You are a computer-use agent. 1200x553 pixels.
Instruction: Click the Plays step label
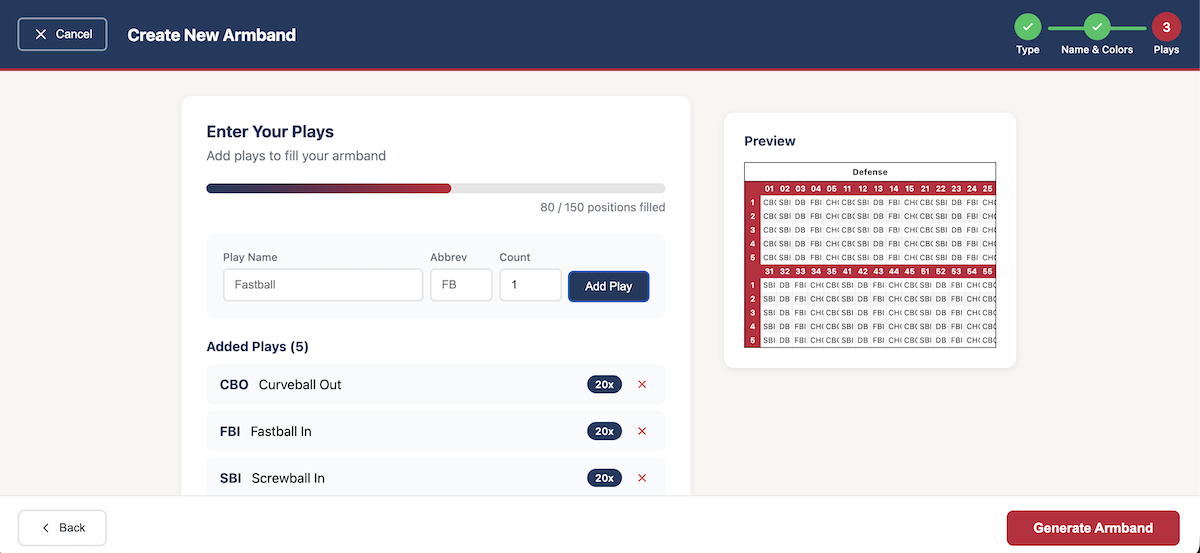coord(1166,50)
